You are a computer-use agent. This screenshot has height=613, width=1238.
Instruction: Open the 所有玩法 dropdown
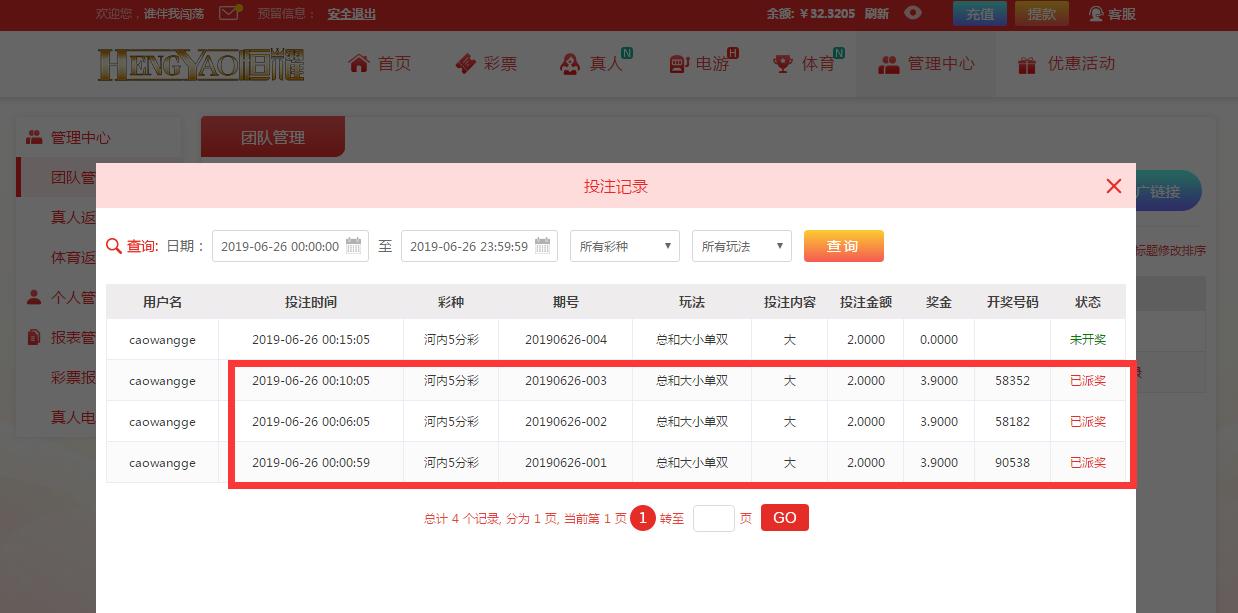742,246
